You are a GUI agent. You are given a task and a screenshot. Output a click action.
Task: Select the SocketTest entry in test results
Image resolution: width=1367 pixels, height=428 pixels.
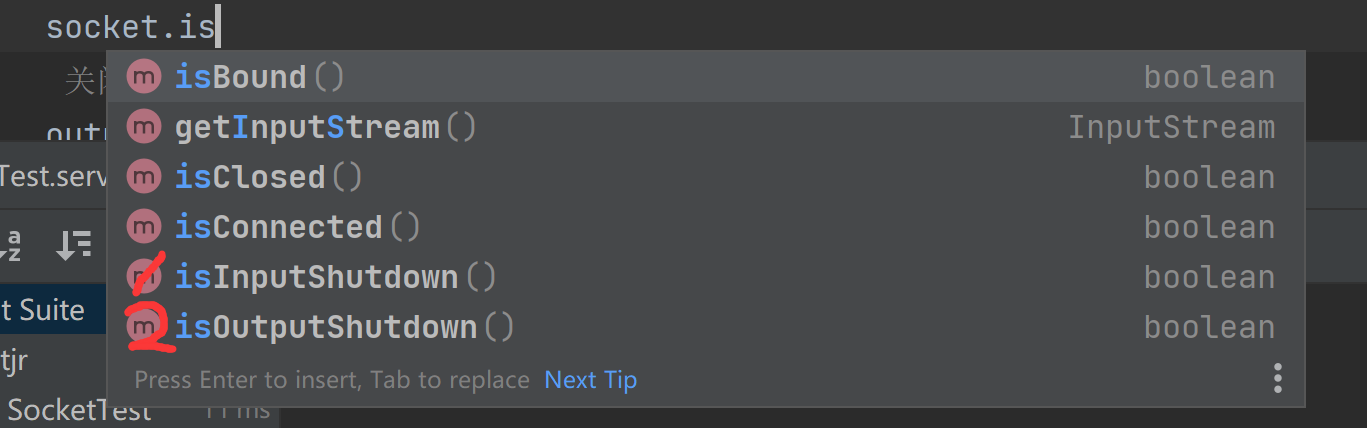pyautogui.click(x=80, y=409)
